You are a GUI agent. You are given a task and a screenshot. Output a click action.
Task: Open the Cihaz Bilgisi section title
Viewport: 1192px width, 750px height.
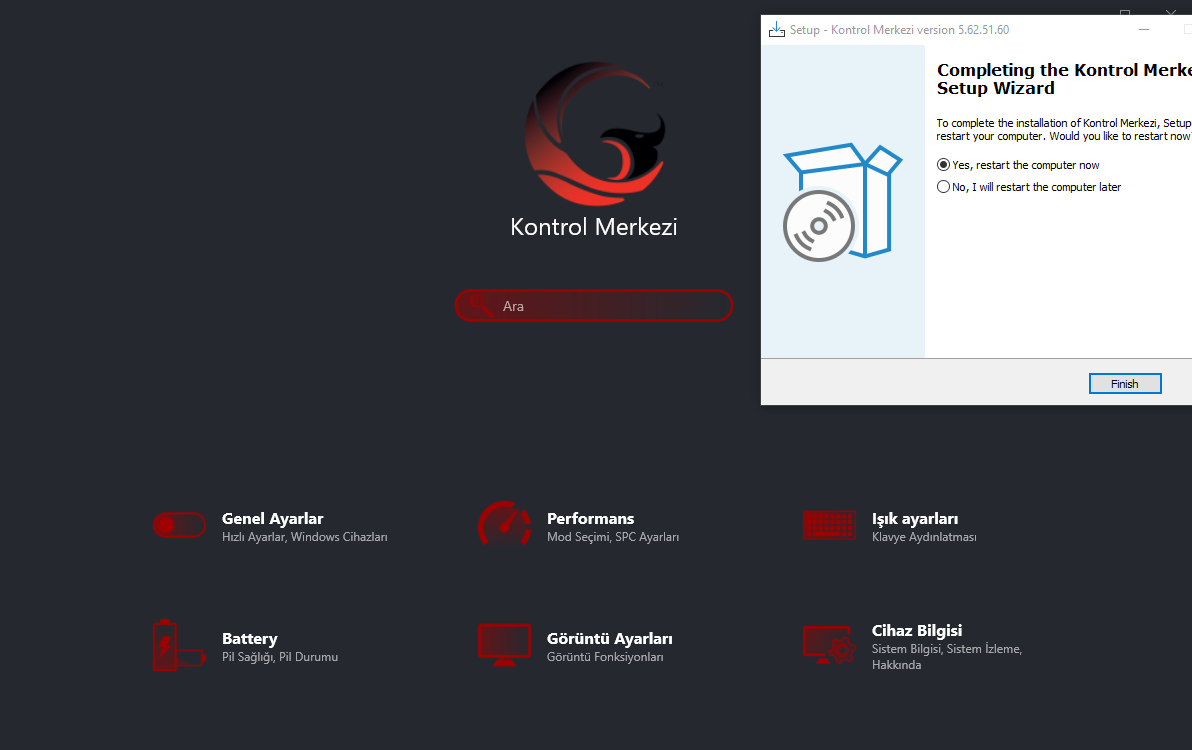pos(917,630)
